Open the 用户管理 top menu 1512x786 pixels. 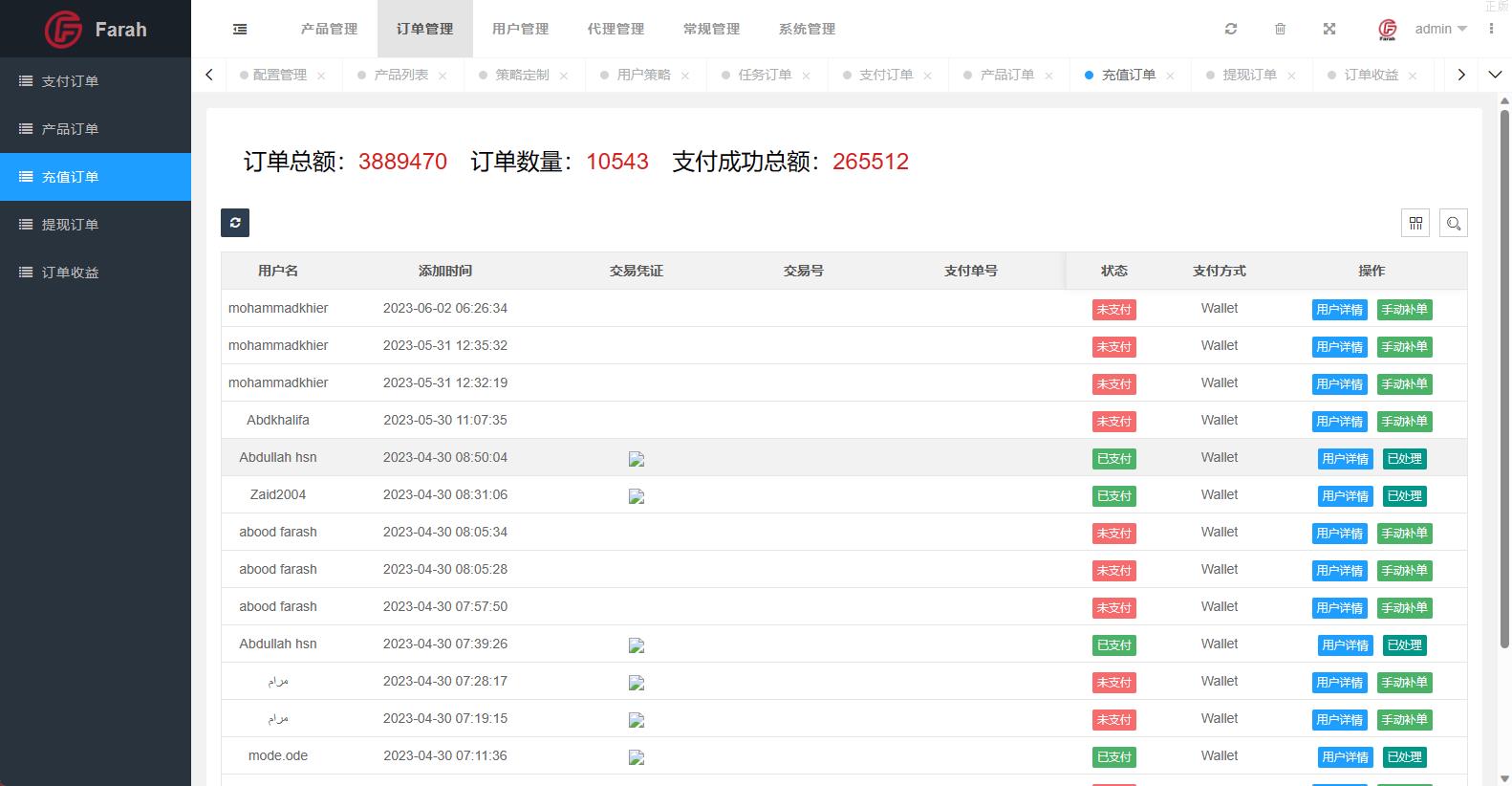pyautogui.click(x=520, y=29)
